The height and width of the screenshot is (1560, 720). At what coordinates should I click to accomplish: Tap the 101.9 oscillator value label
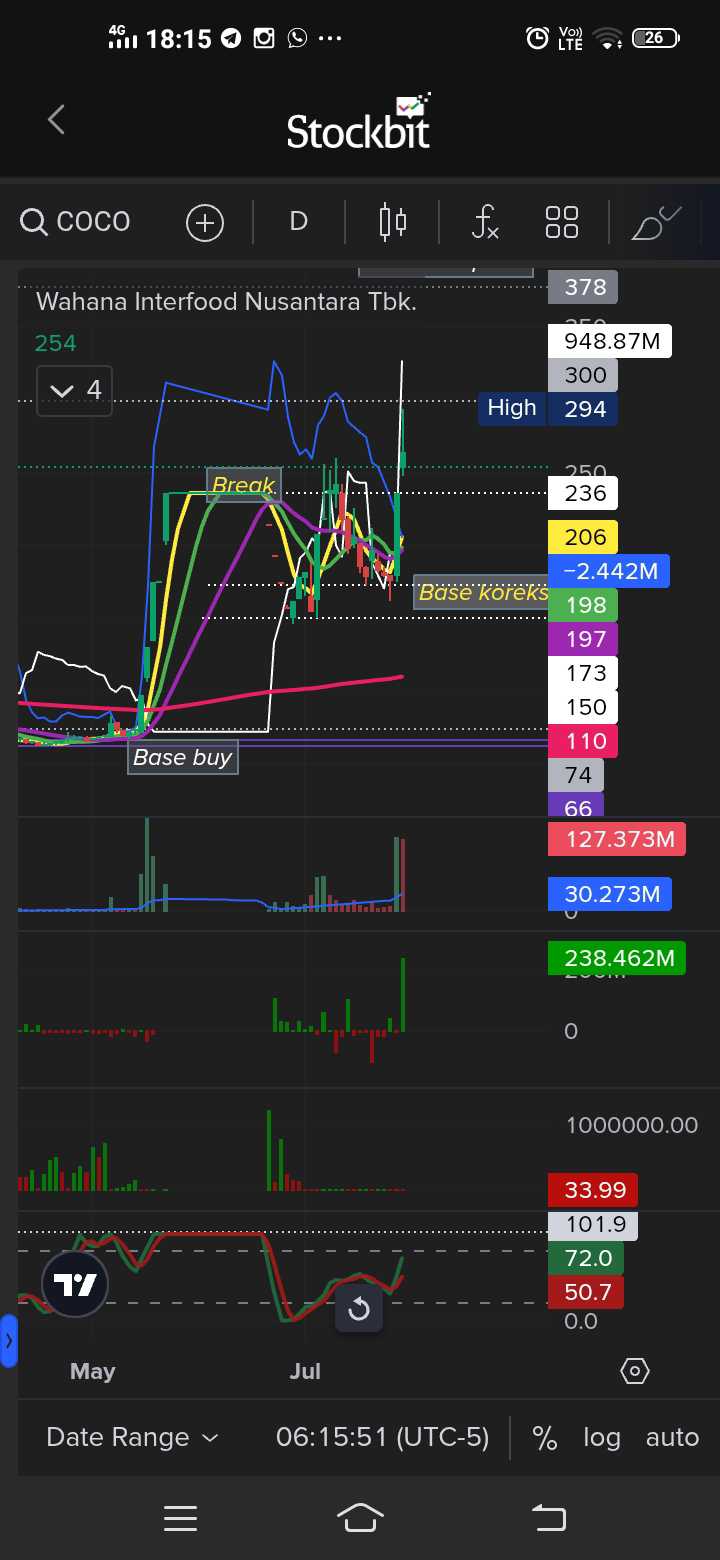coord(594,1225)
